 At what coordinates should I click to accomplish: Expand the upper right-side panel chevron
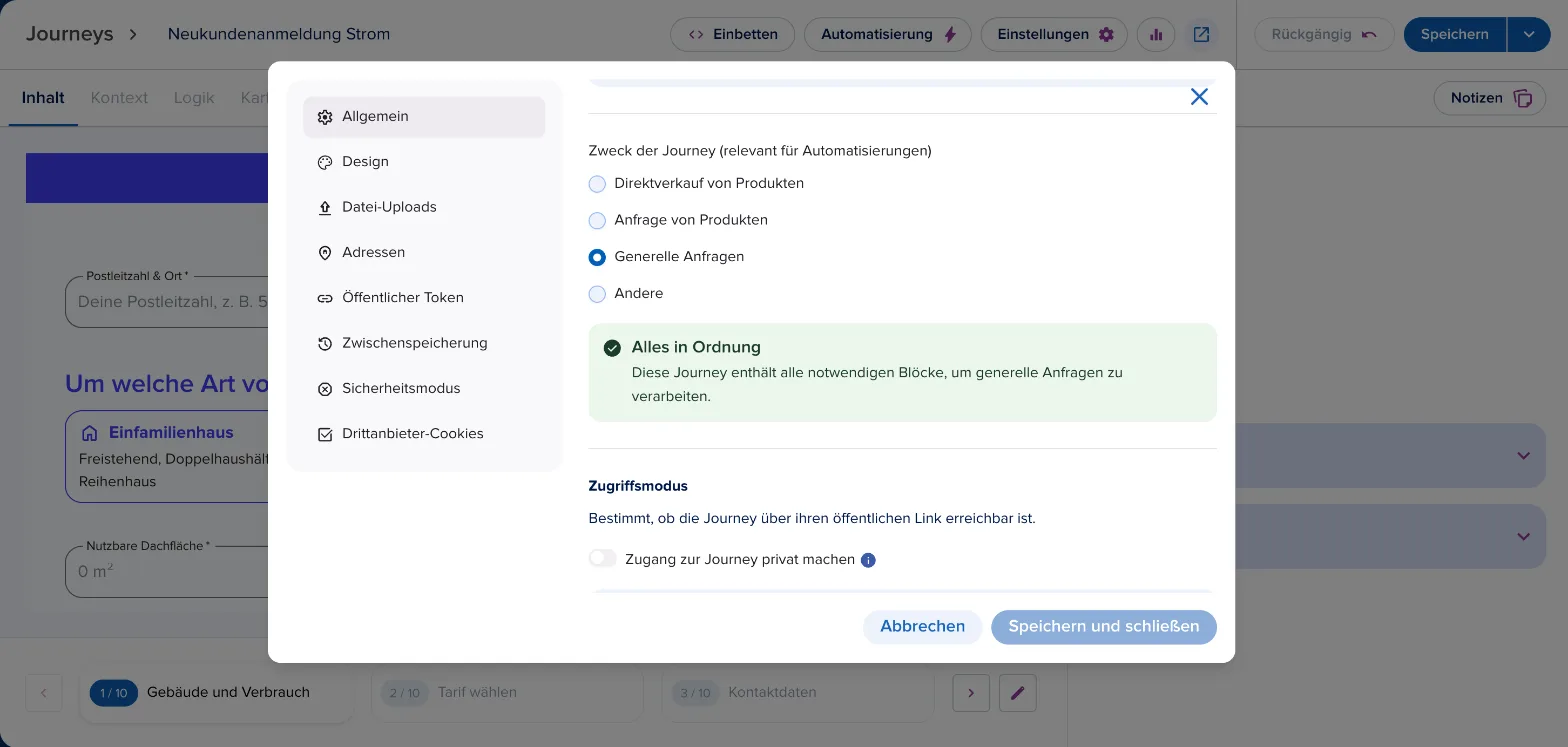(x=1523, y=456)
